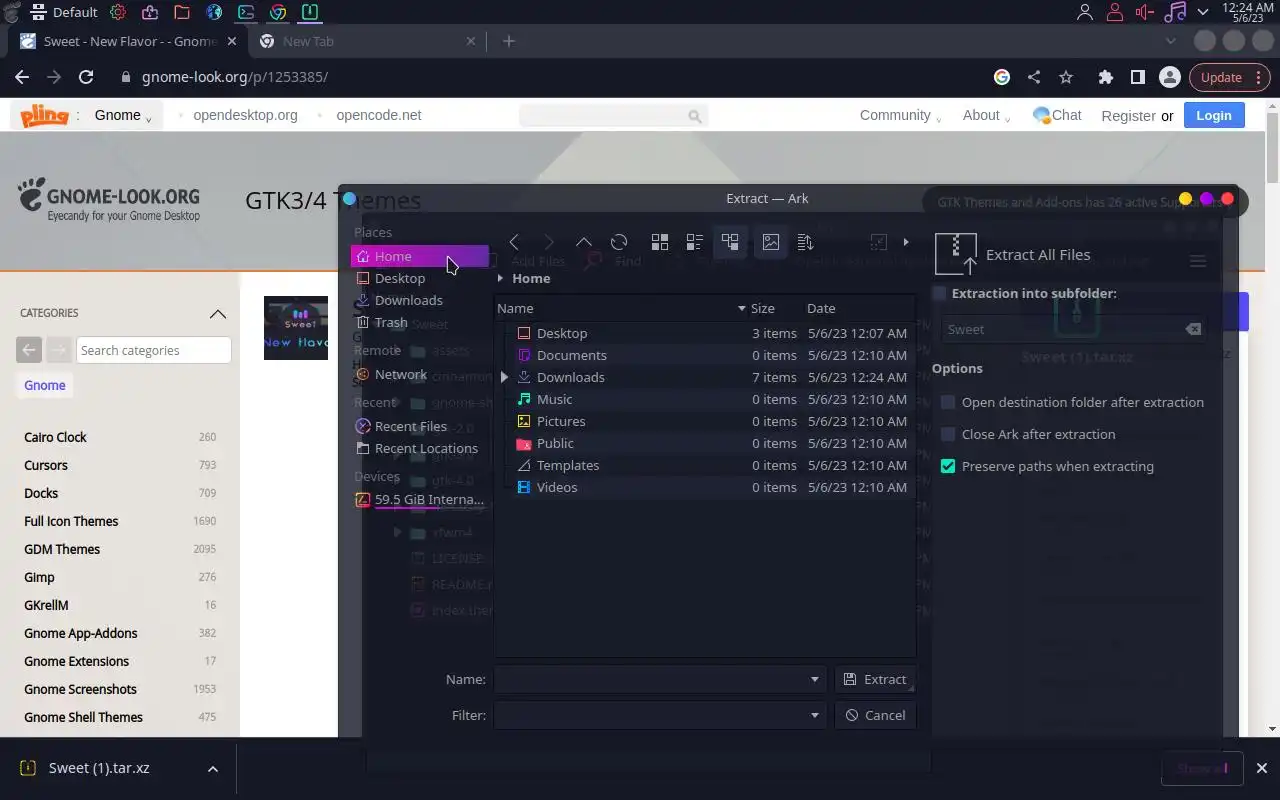Click the Cancel button in Extract dialog

tap(875, 715)
